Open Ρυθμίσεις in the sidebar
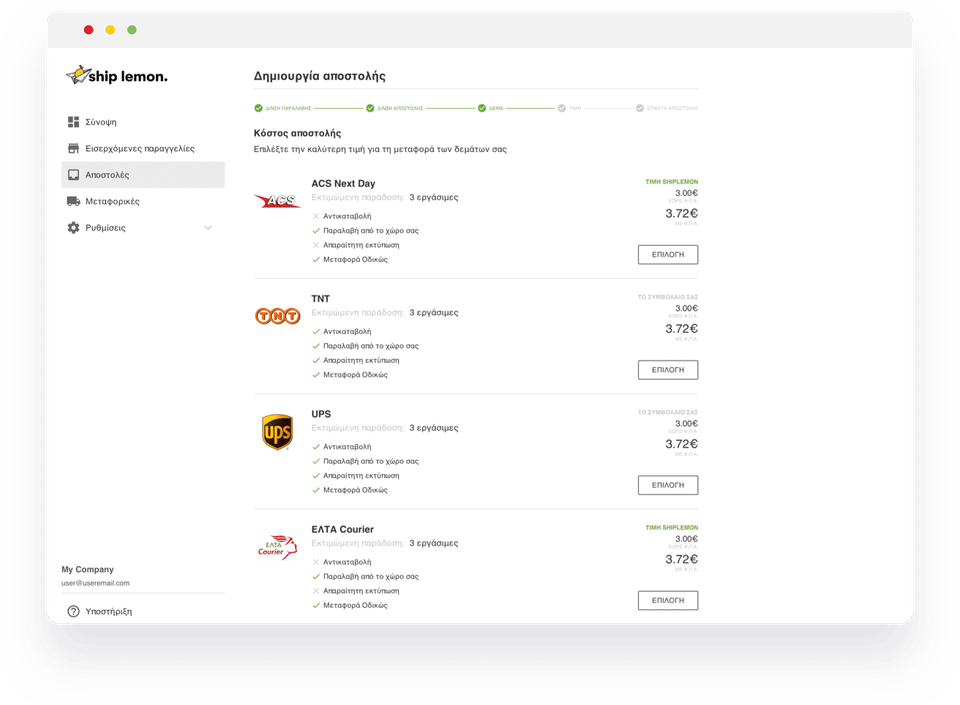Screen dimensions: 960x705 pos(143,228)
